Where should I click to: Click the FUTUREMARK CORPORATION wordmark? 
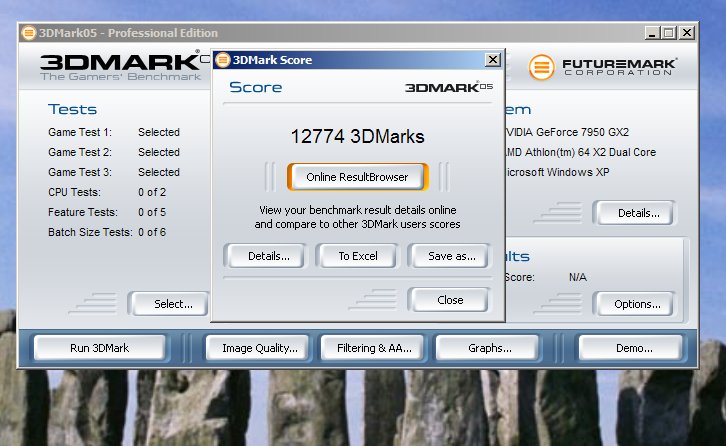(x=620, y=67)
